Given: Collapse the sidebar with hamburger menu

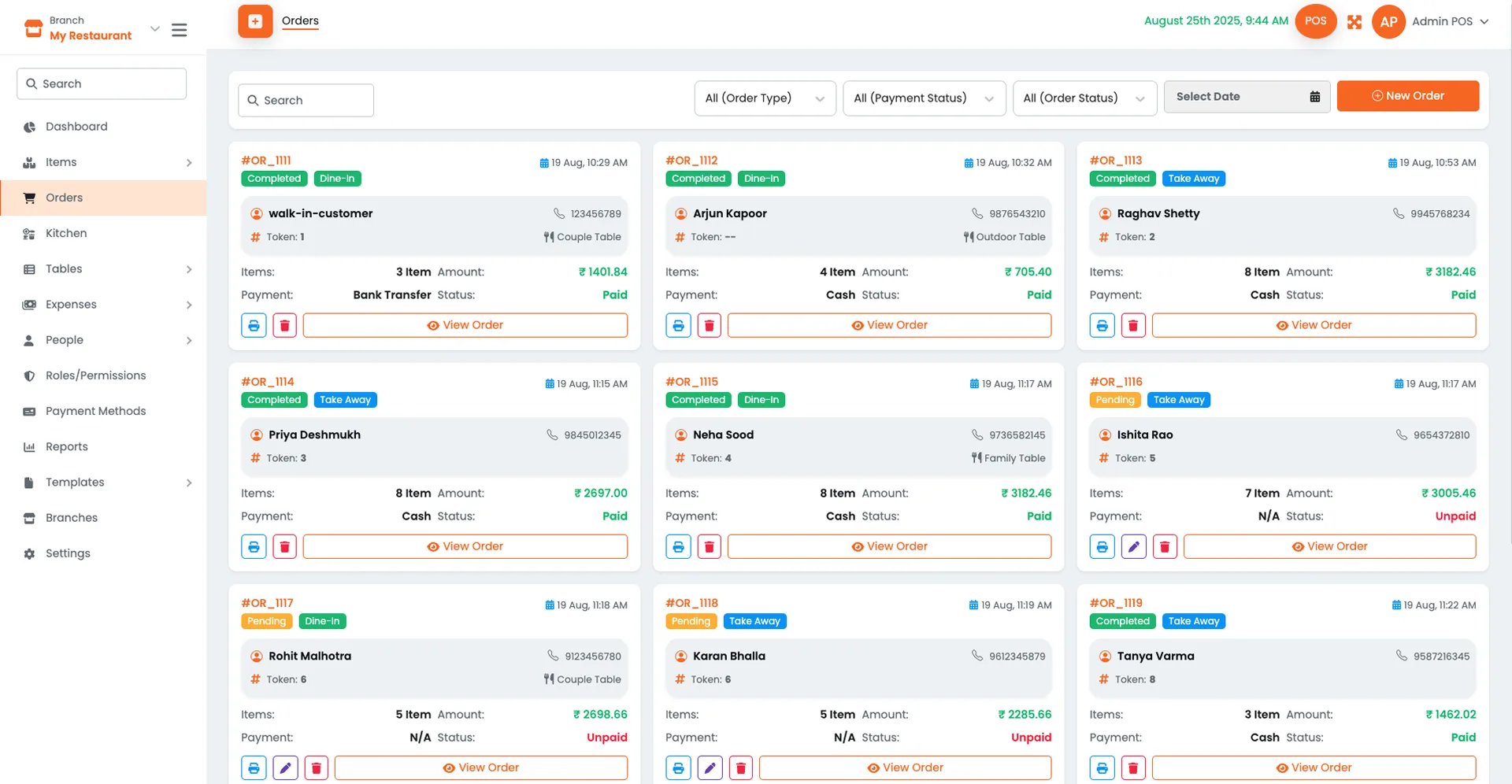Looking at the screenshot, I should [179, 30].
